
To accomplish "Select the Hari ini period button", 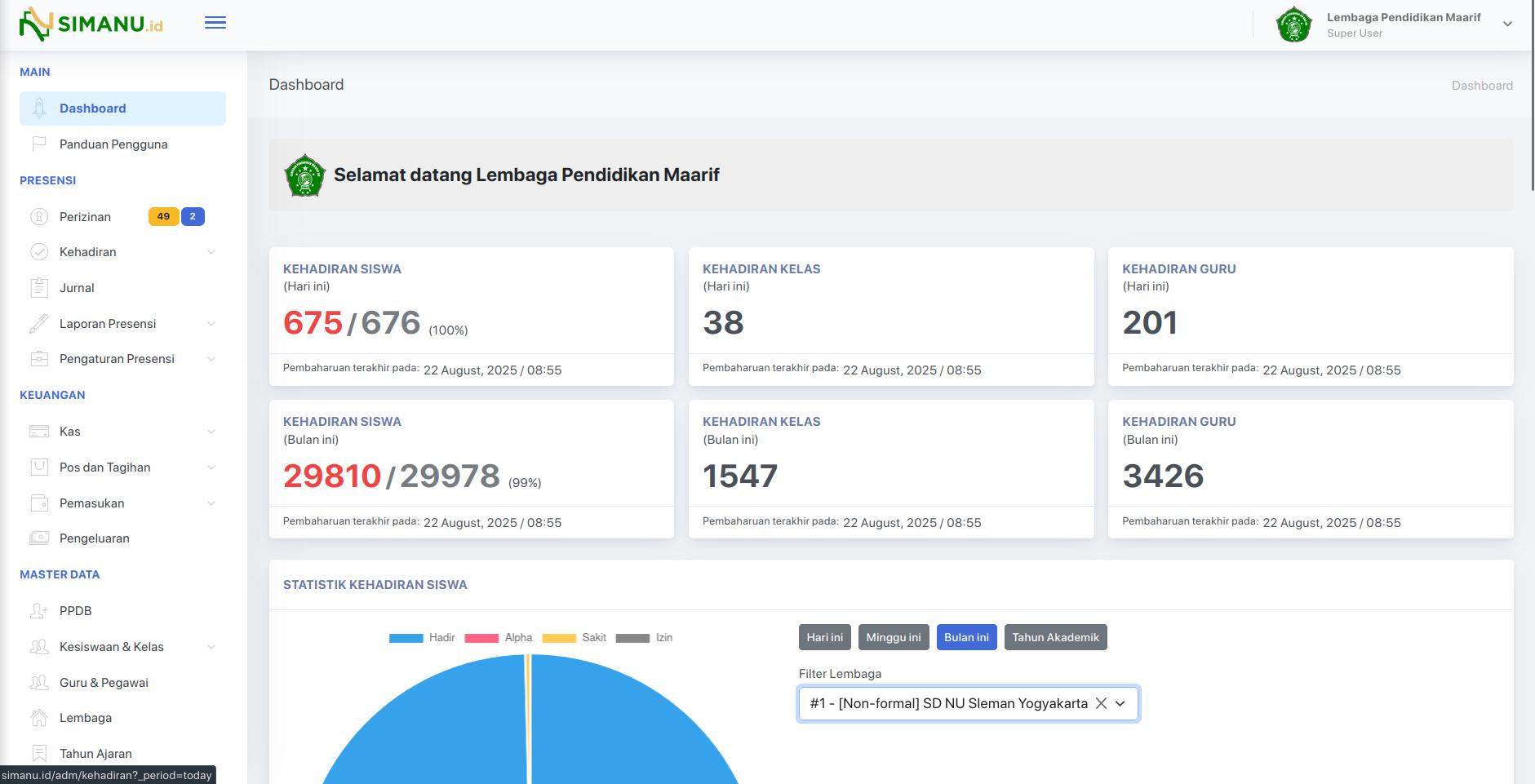I will (825, 637).
